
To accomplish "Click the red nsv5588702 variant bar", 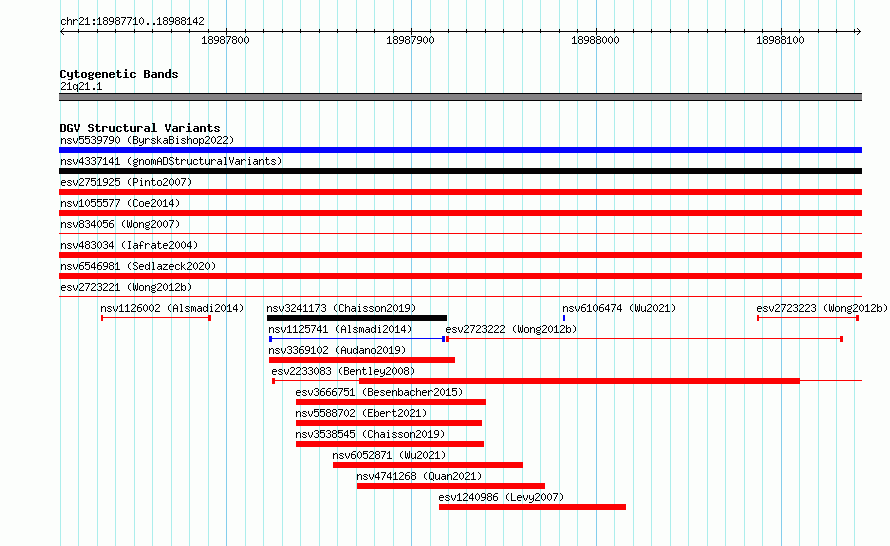I will pos(389,423).
